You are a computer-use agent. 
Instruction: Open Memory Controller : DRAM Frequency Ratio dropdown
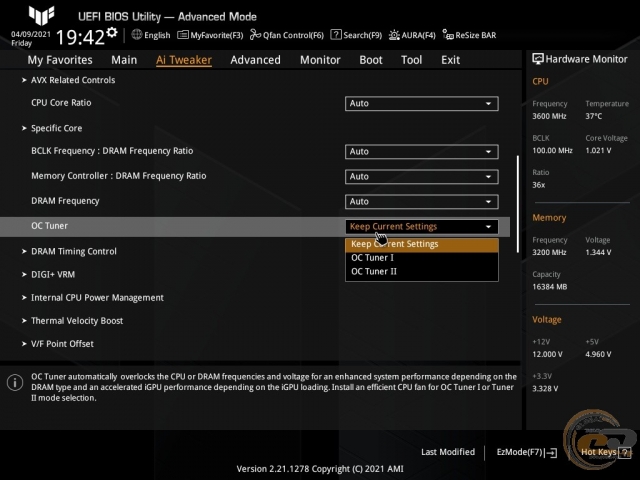coord(422,176)
